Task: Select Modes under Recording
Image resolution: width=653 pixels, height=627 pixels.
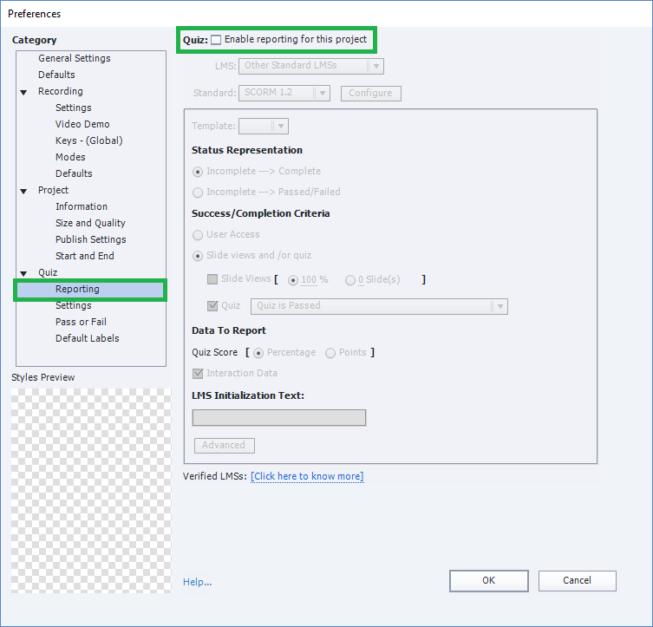Action: click(x=70, y=157)
